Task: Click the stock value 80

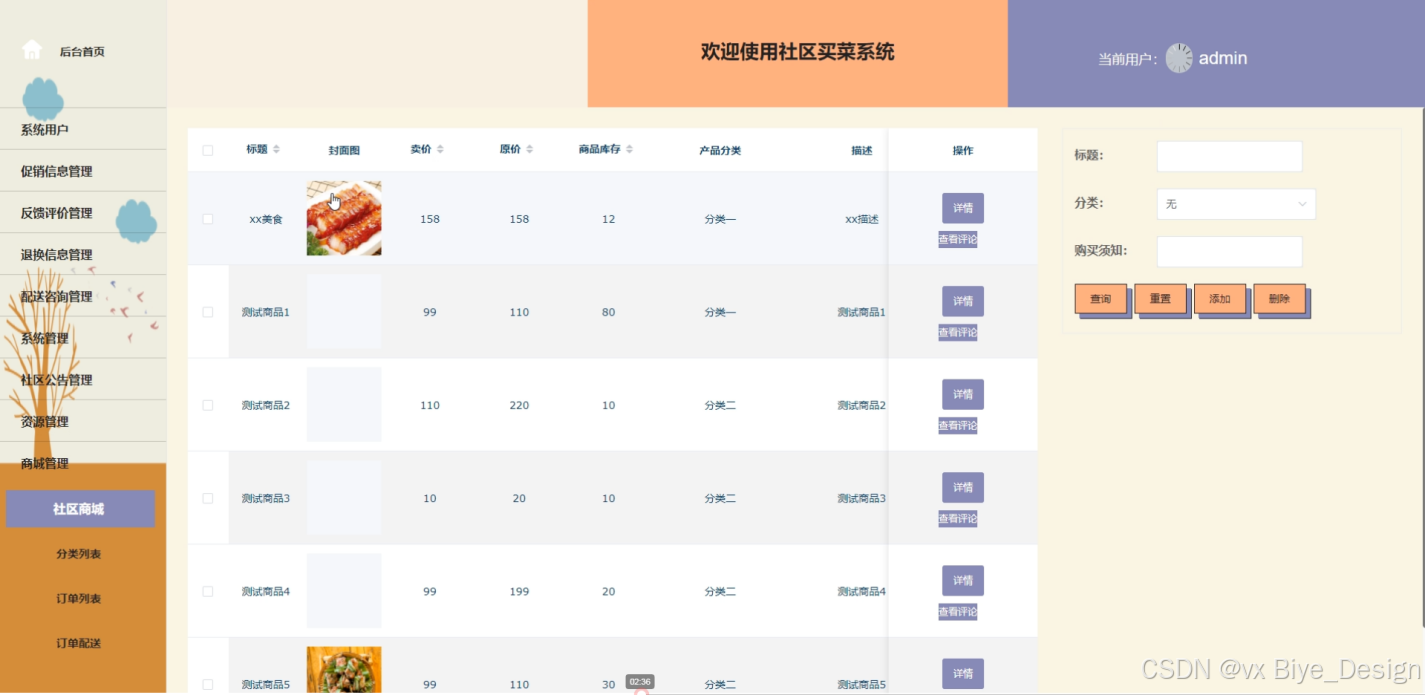Action: [609, 312]
